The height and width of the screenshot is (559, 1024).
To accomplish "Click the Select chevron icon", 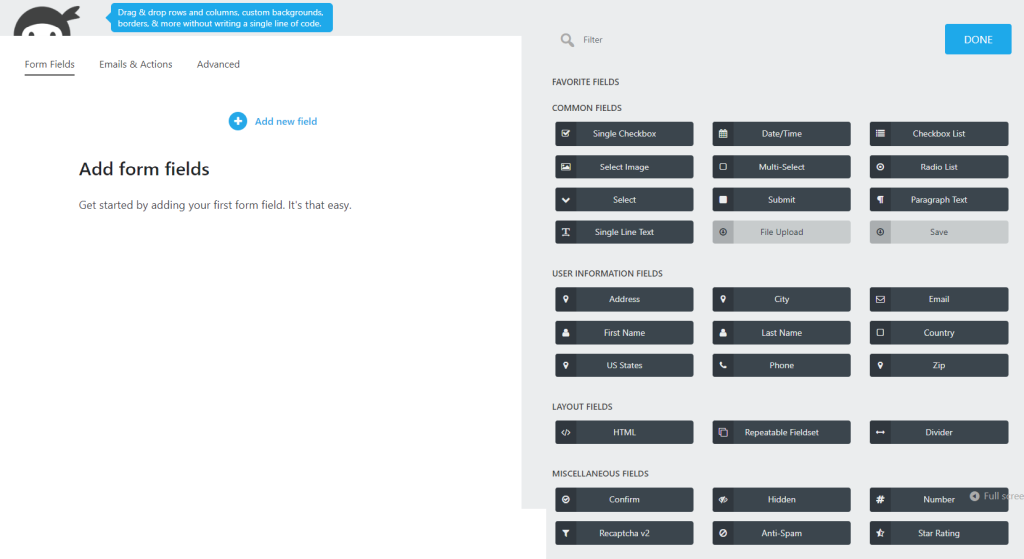I will [566, 200].
